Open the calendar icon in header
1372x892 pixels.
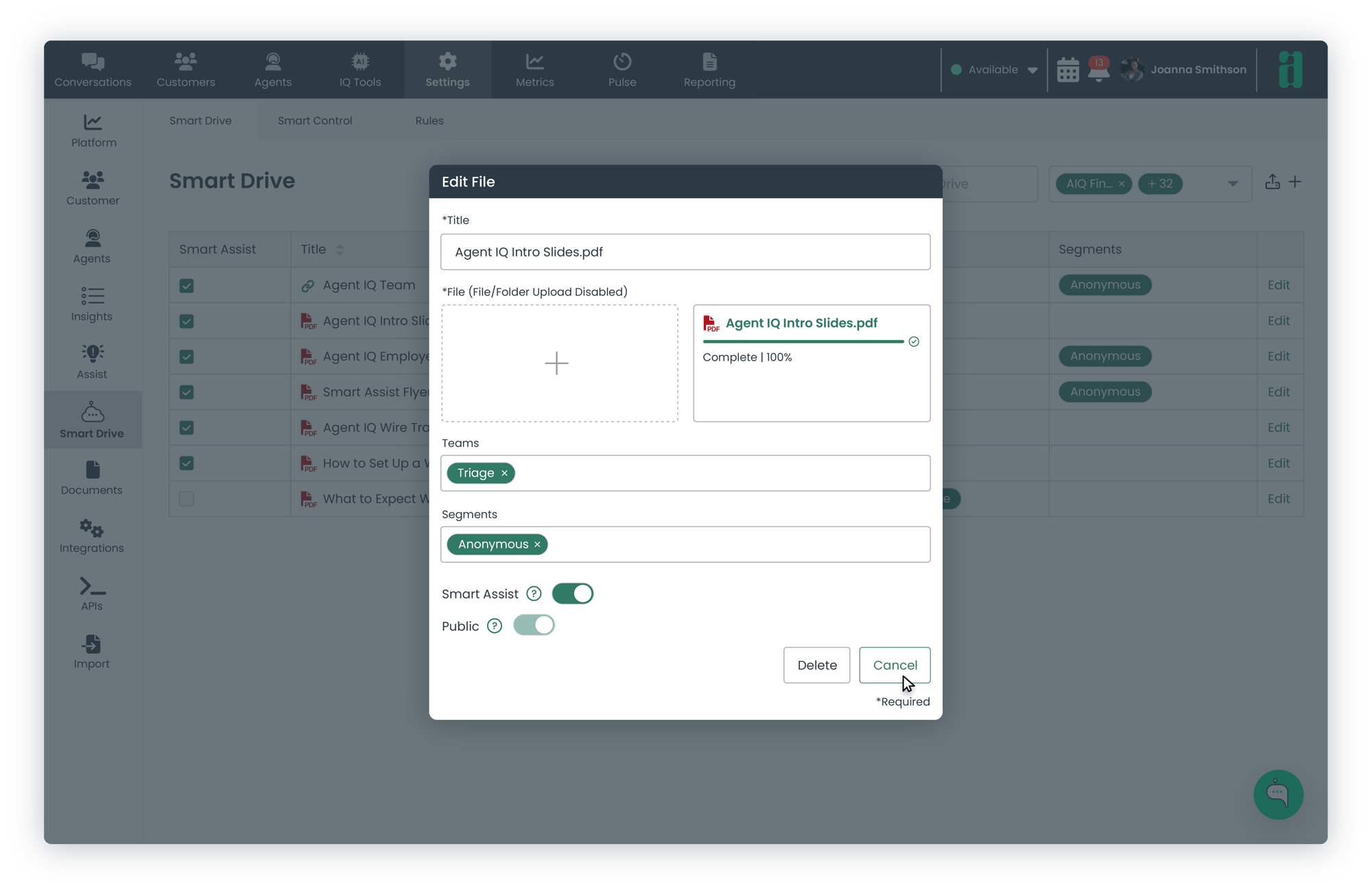pyautogui.click(x=1067, y=70)
